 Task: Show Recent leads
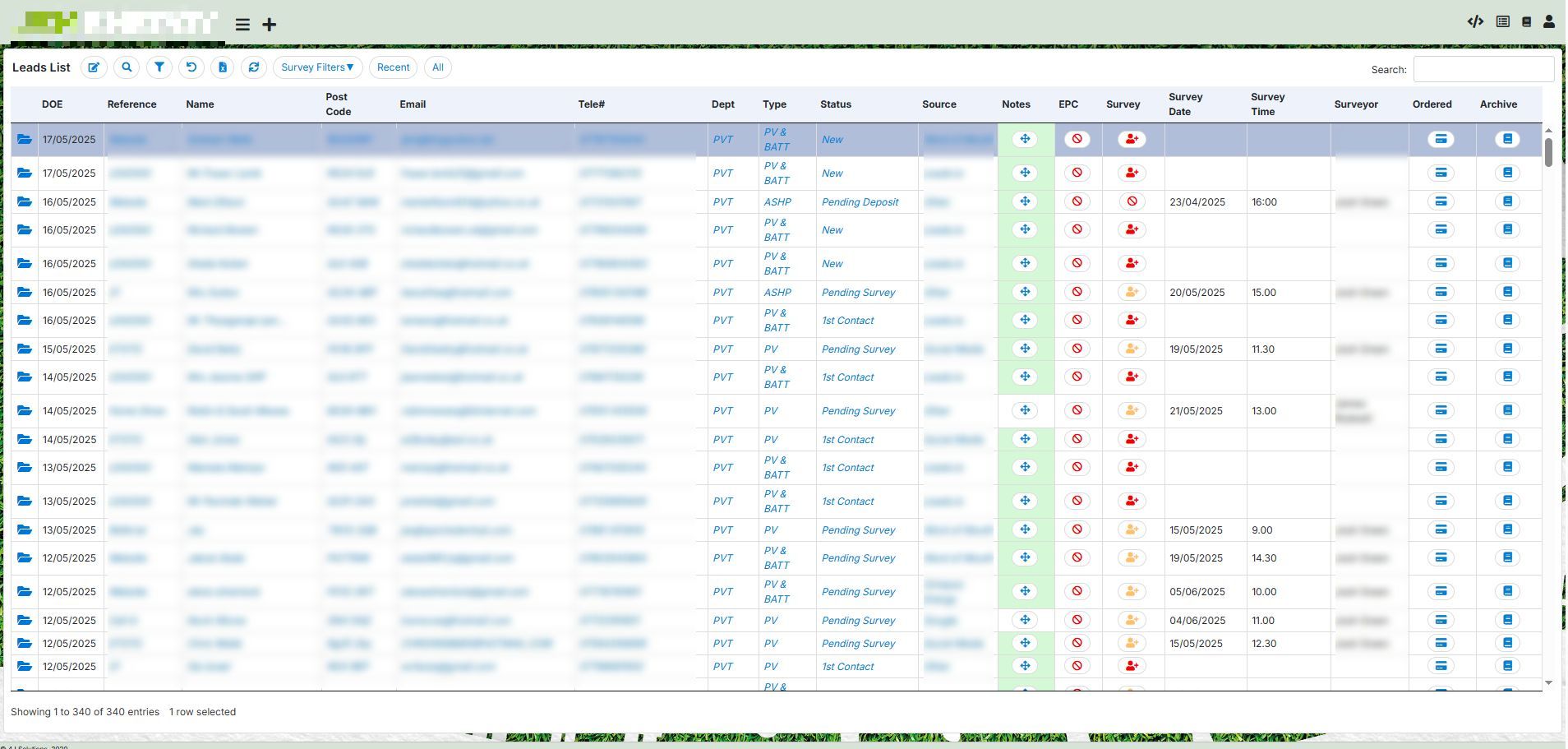tap(393, 67)
